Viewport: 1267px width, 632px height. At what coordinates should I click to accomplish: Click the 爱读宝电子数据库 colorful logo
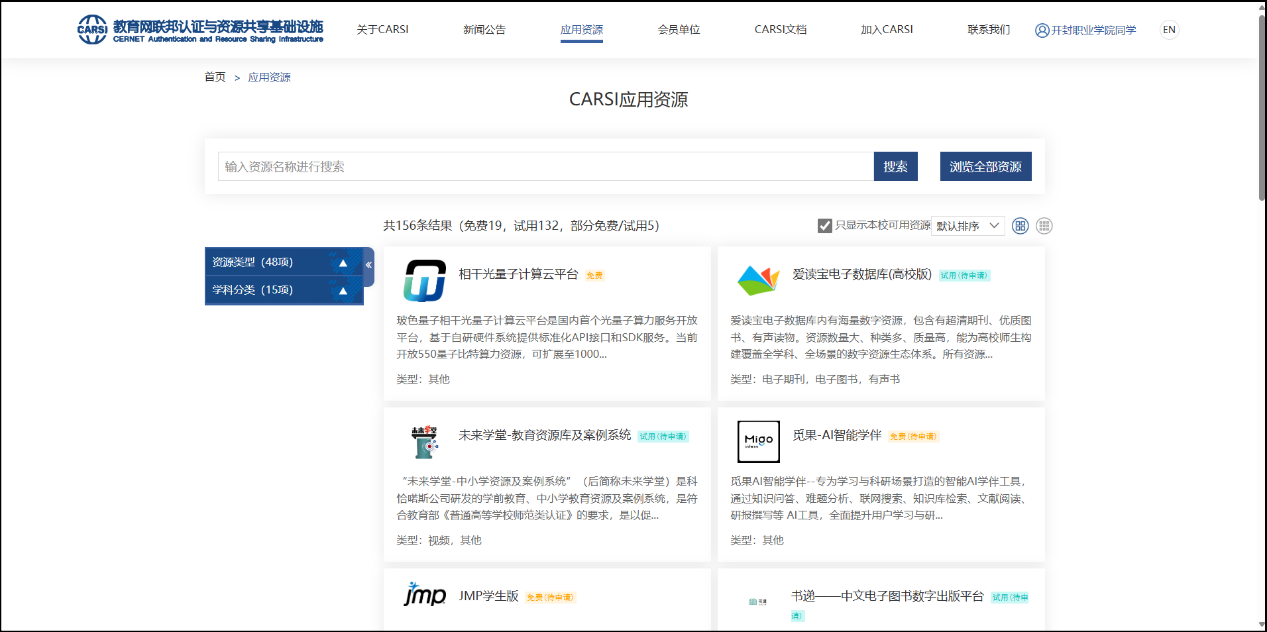[758, 281]
